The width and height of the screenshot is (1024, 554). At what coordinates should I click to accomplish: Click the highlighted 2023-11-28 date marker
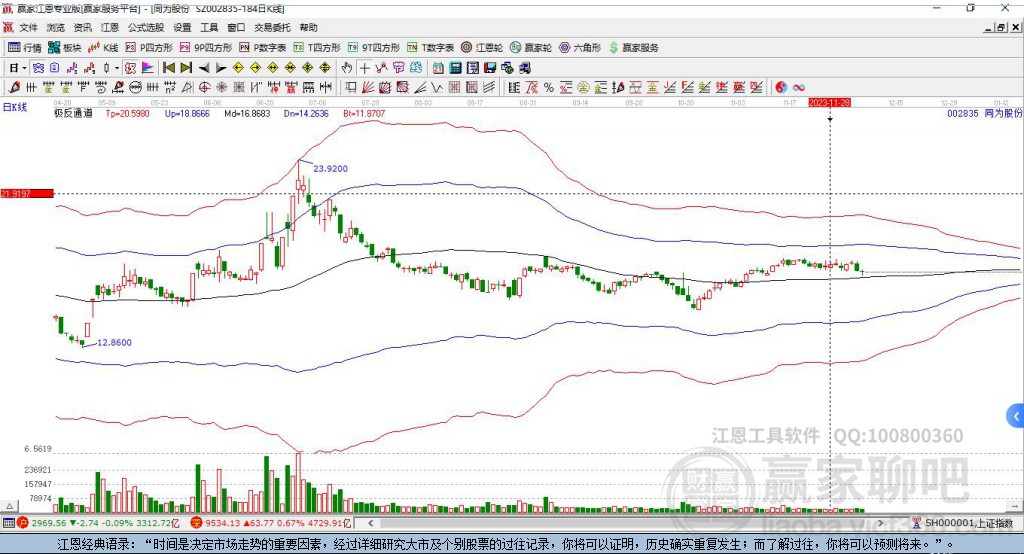pyautogui.click(x=829, y=103)
